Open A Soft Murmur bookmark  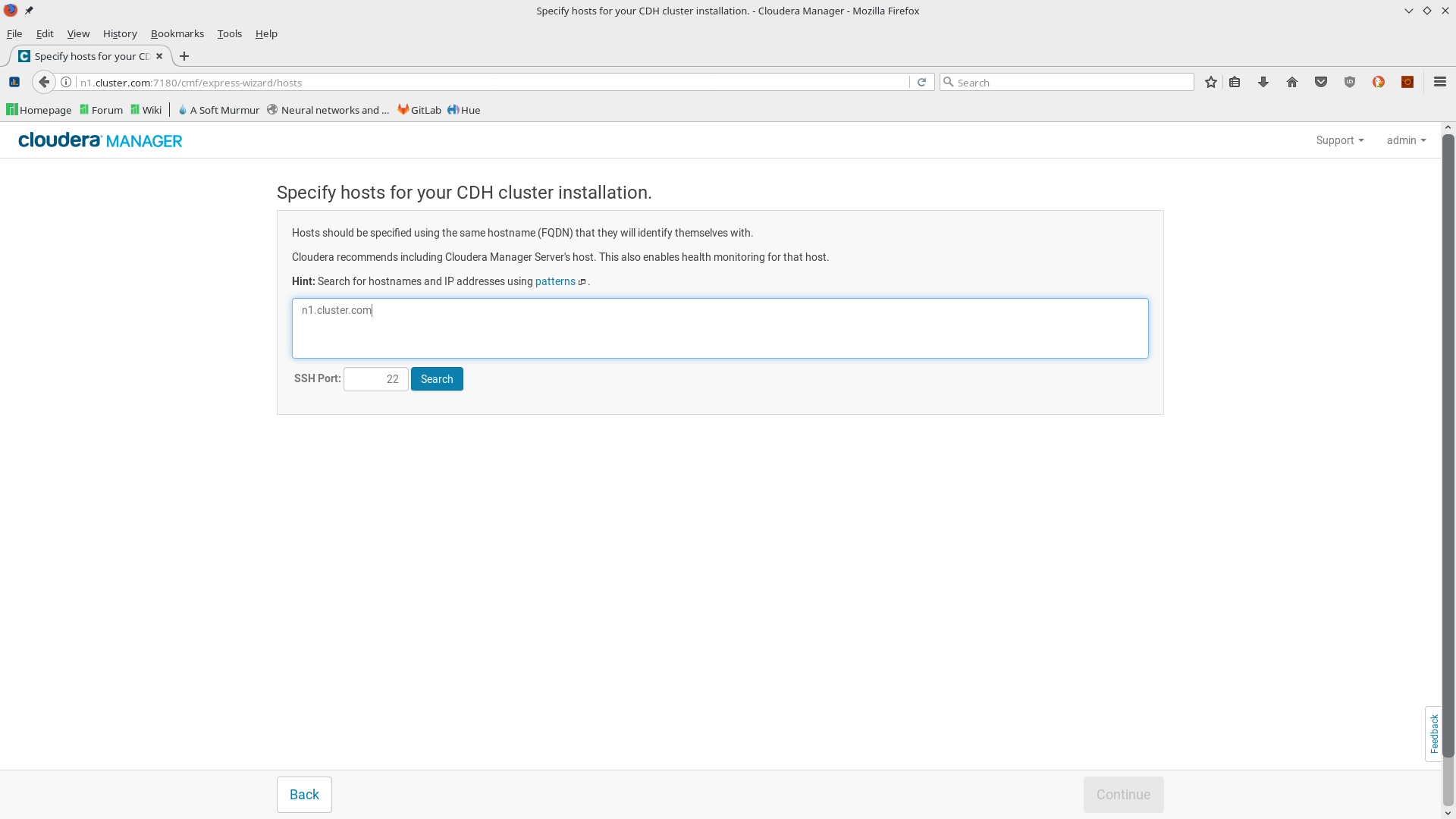pos(218,110)
